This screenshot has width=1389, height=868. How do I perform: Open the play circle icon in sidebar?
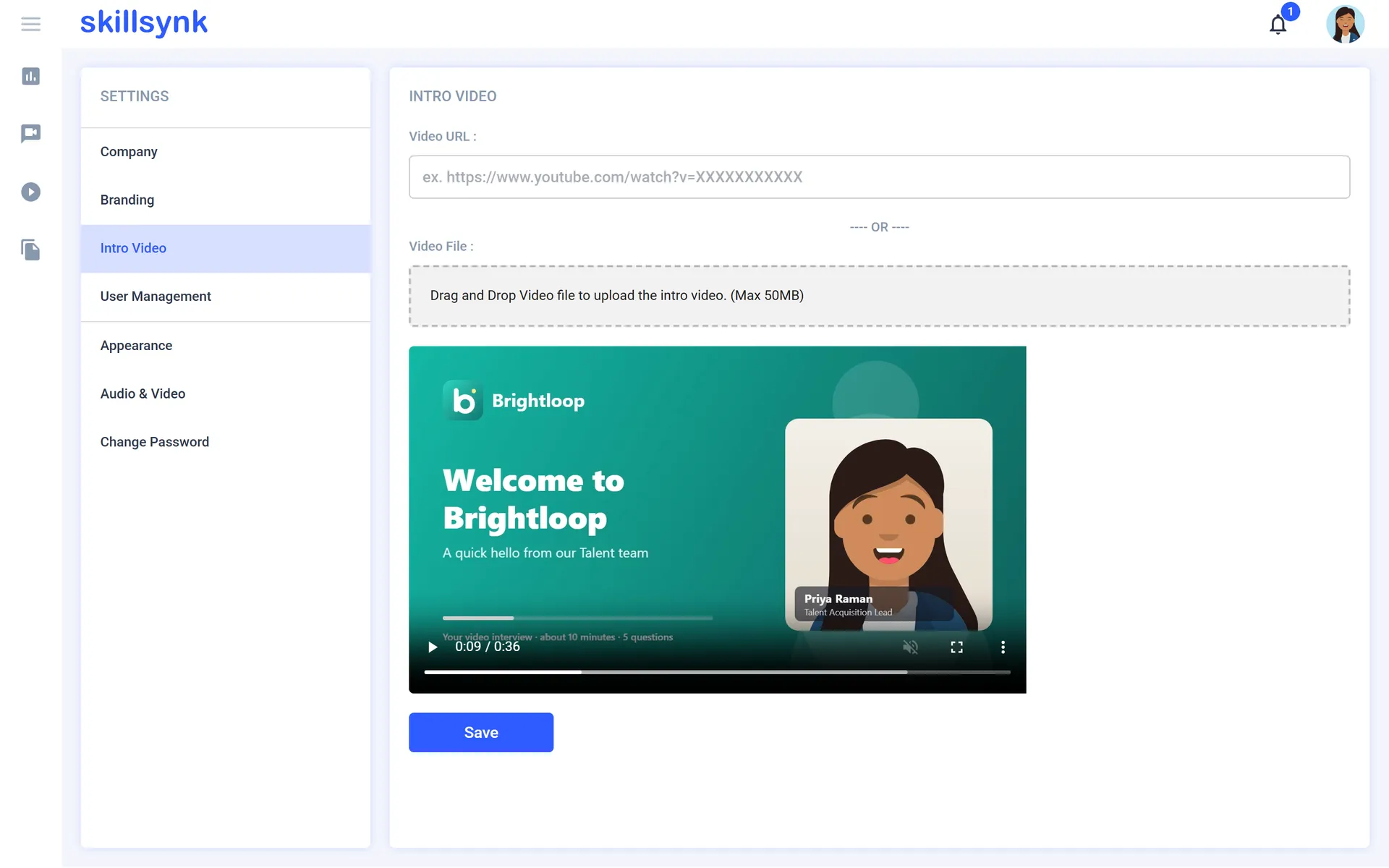tap(30, 192)
